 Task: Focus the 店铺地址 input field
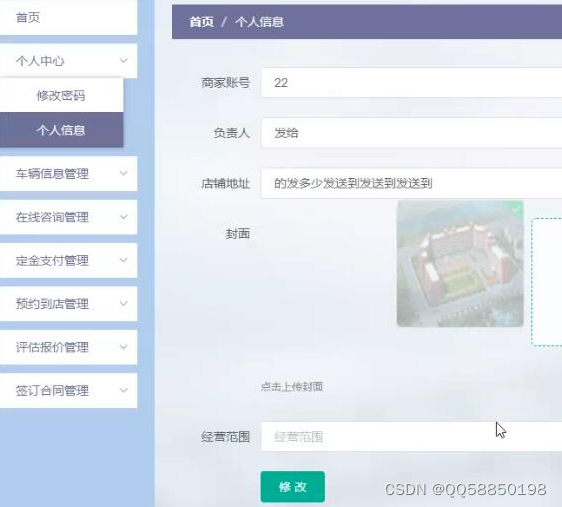click(x=411, y=183)
